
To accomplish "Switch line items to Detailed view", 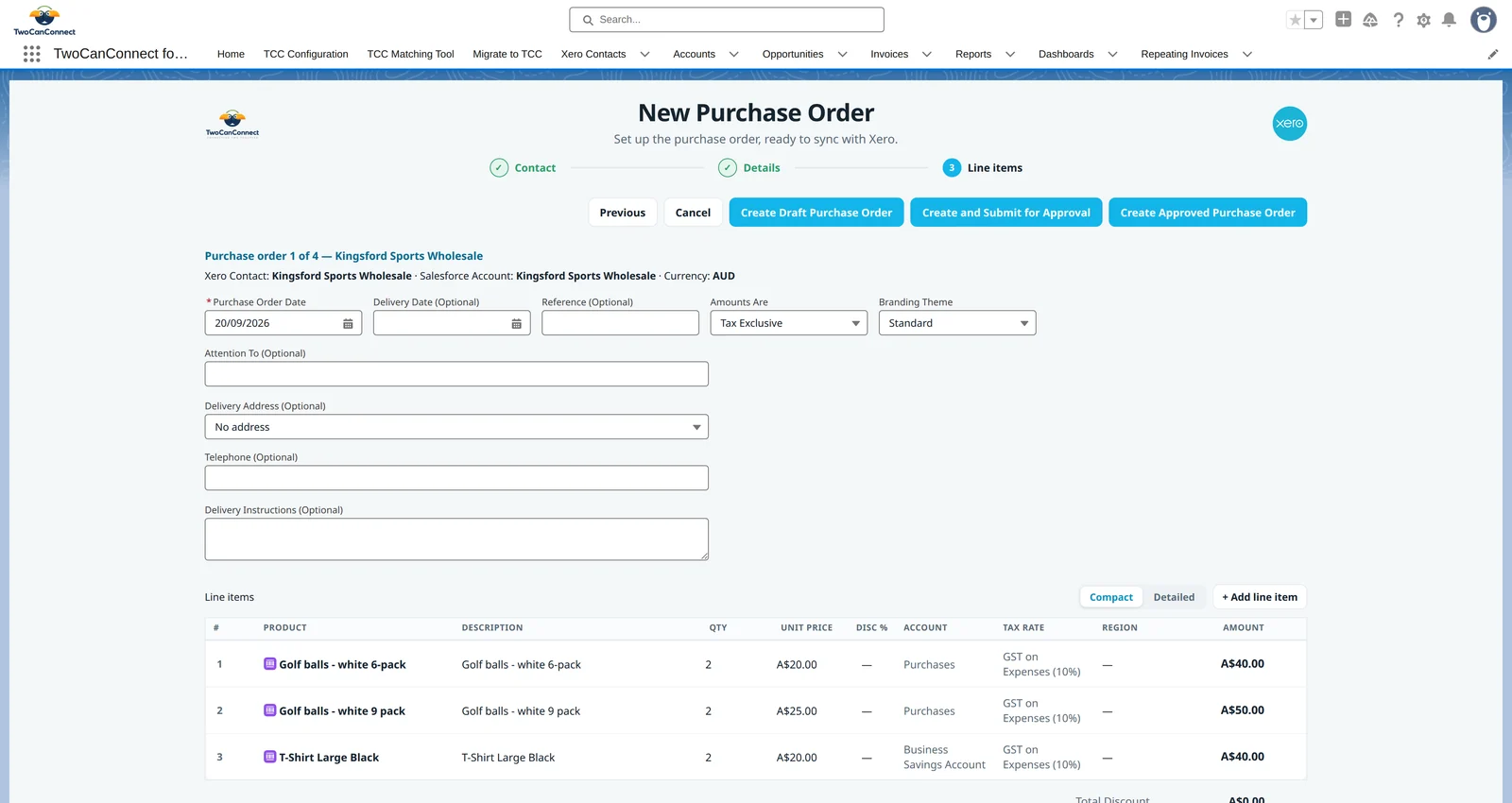I will 1174,597.
